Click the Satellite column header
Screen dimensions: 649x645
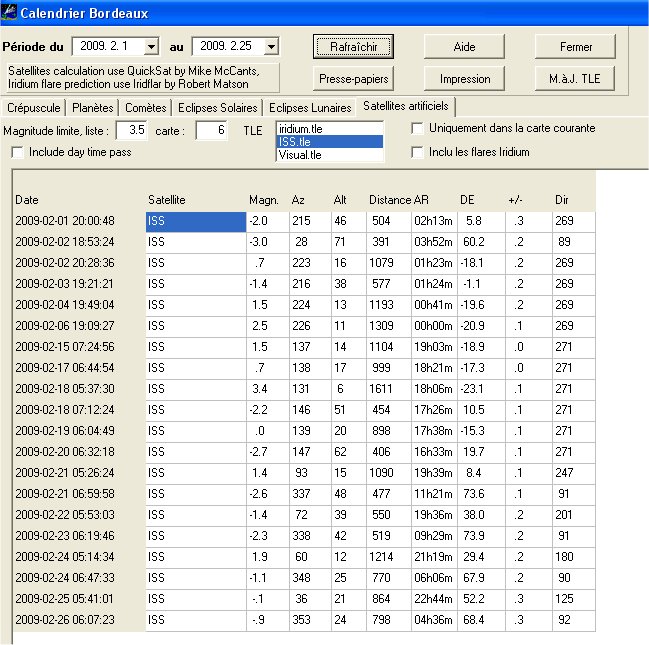(x=167, y=200)
